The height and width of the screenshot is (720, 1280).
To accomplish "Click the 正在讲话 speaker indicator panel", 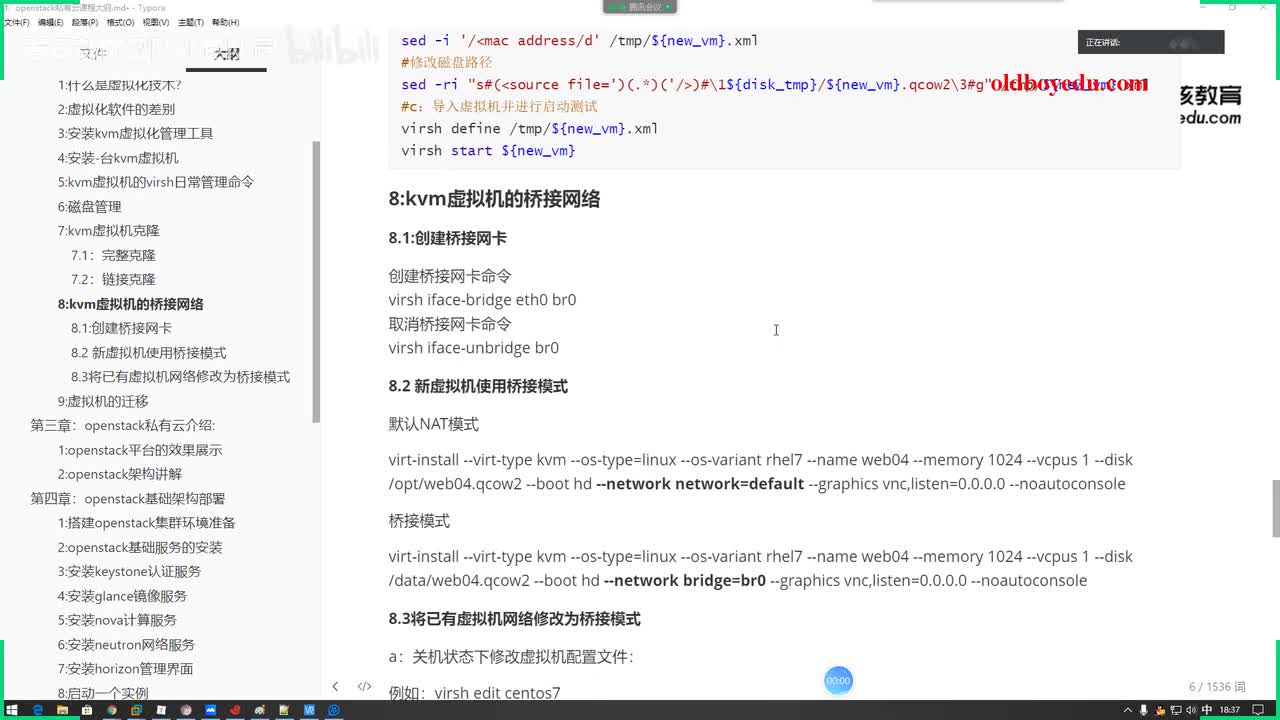I will (x=1151, y=42).
